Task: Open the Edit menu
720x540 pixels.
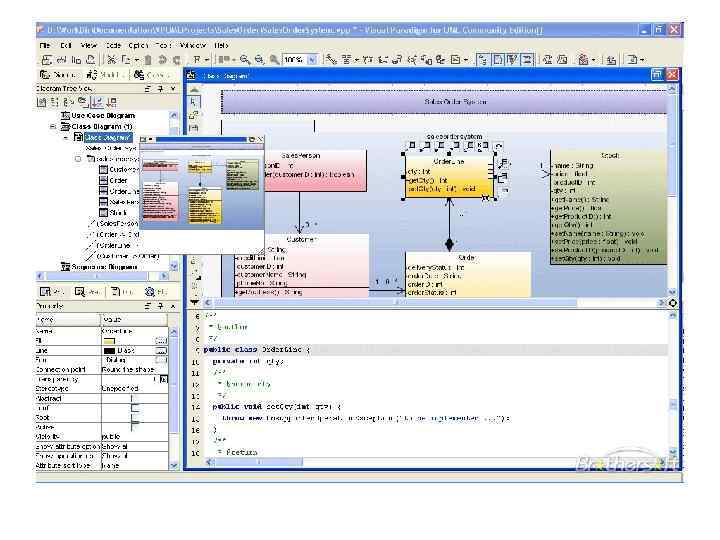Action: (66, 45)
